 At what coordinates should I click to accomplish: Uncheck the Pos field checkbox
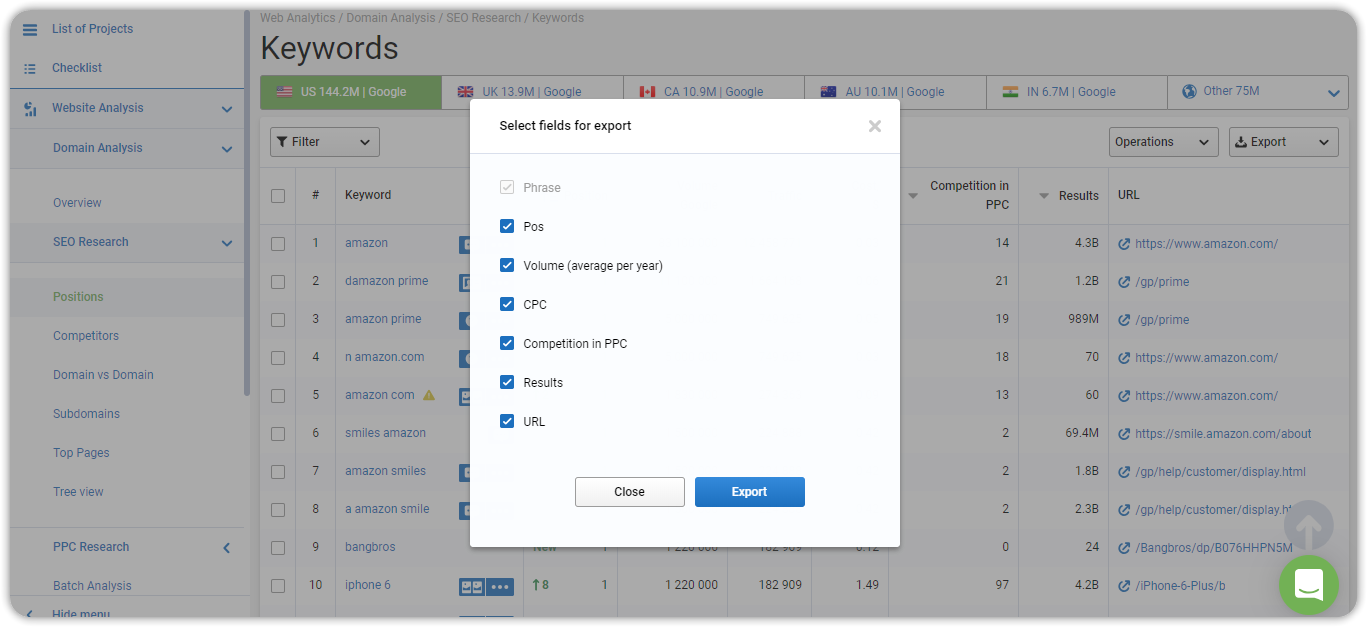507,227
